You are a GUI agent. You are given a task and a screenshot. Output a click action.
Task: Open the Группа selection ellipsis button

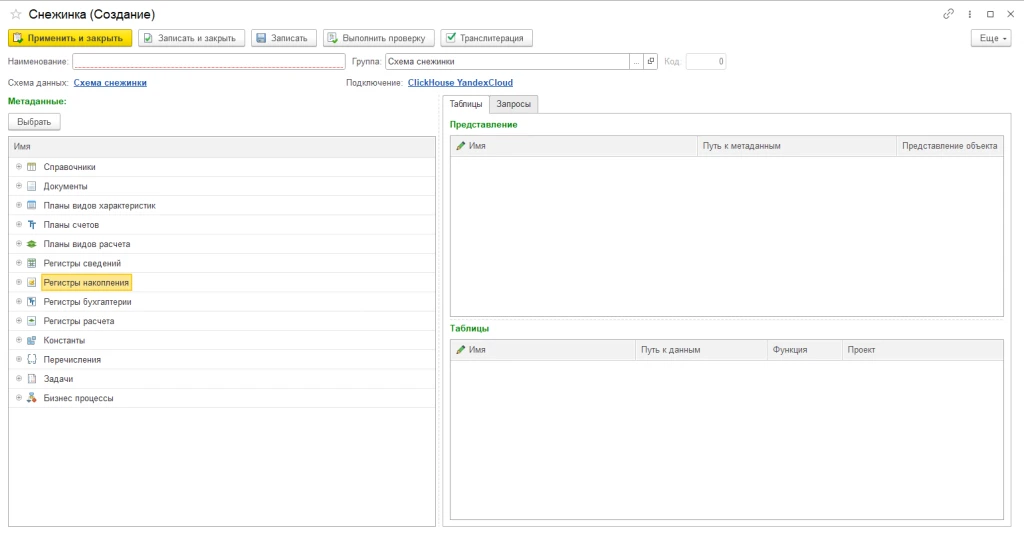tap(636, 62)
